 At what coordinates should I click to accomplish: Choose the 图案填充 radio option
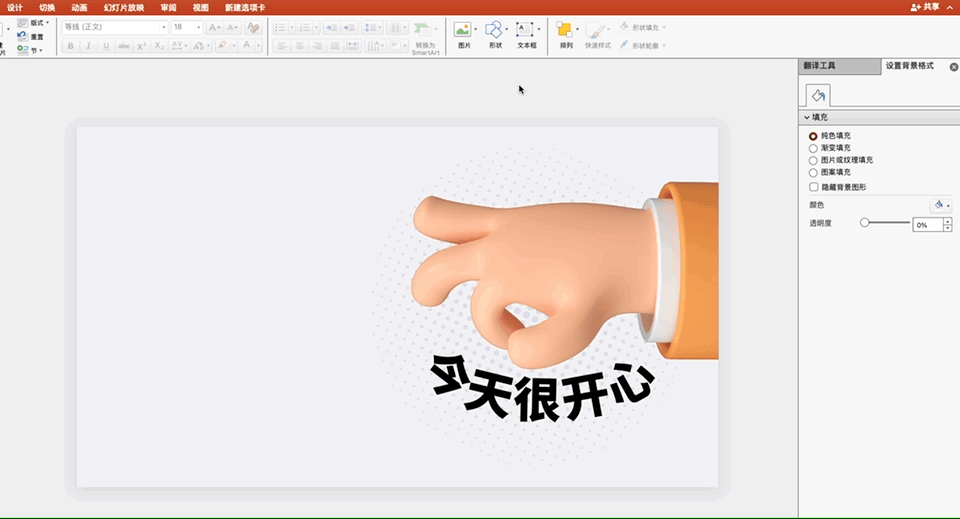pyautogui.click(x=813, y=172)
